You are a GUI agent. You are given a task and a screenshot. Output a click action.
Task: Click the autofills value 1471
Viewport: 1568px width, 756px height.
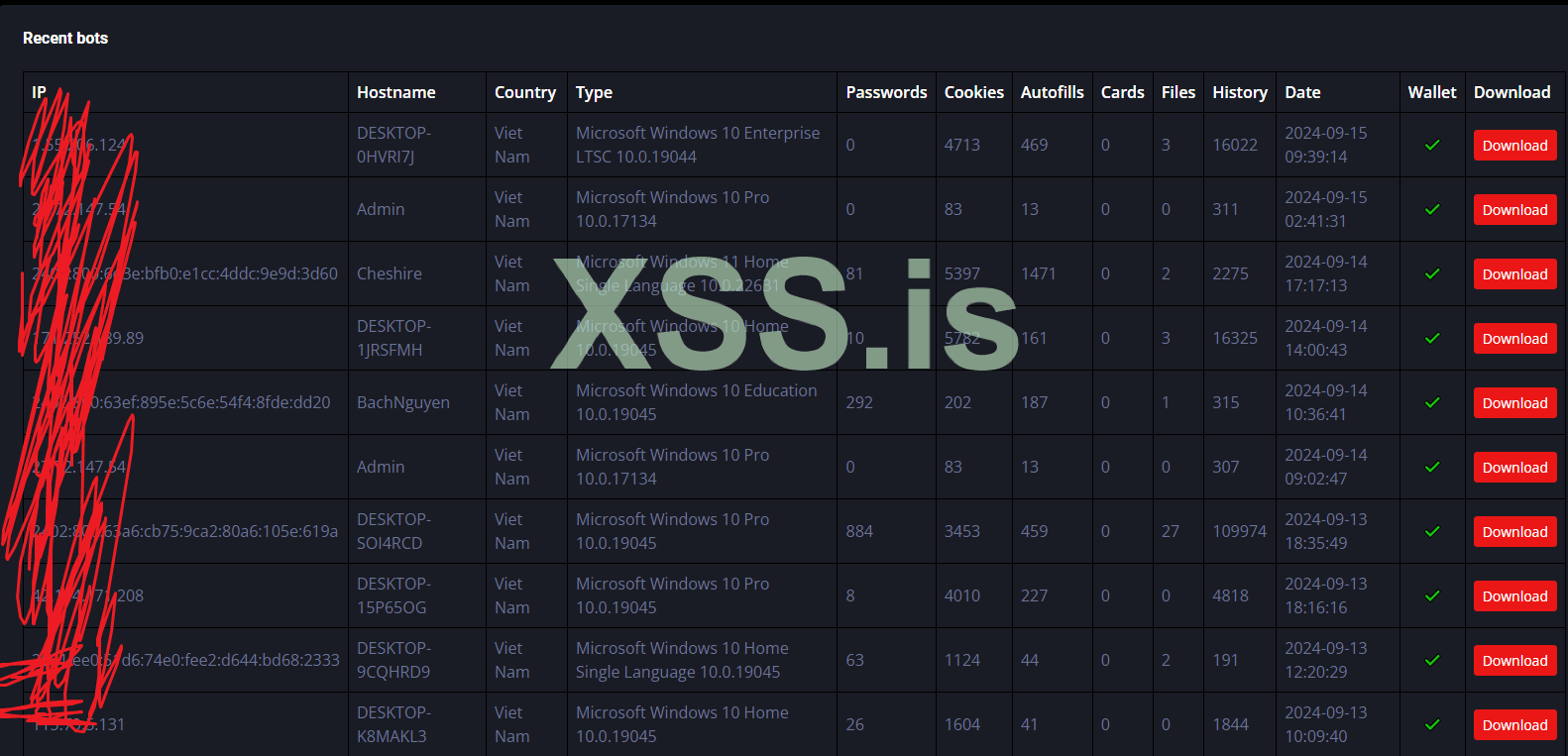(x=1039, y=273)
